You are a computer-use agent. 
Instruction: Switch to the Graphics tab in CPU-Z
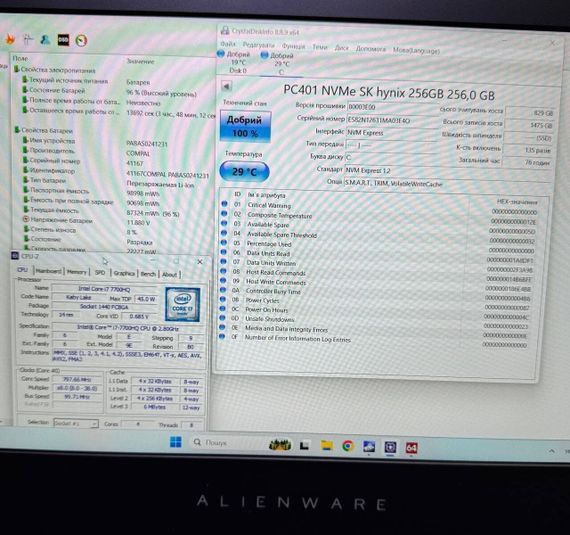point(124,273)
